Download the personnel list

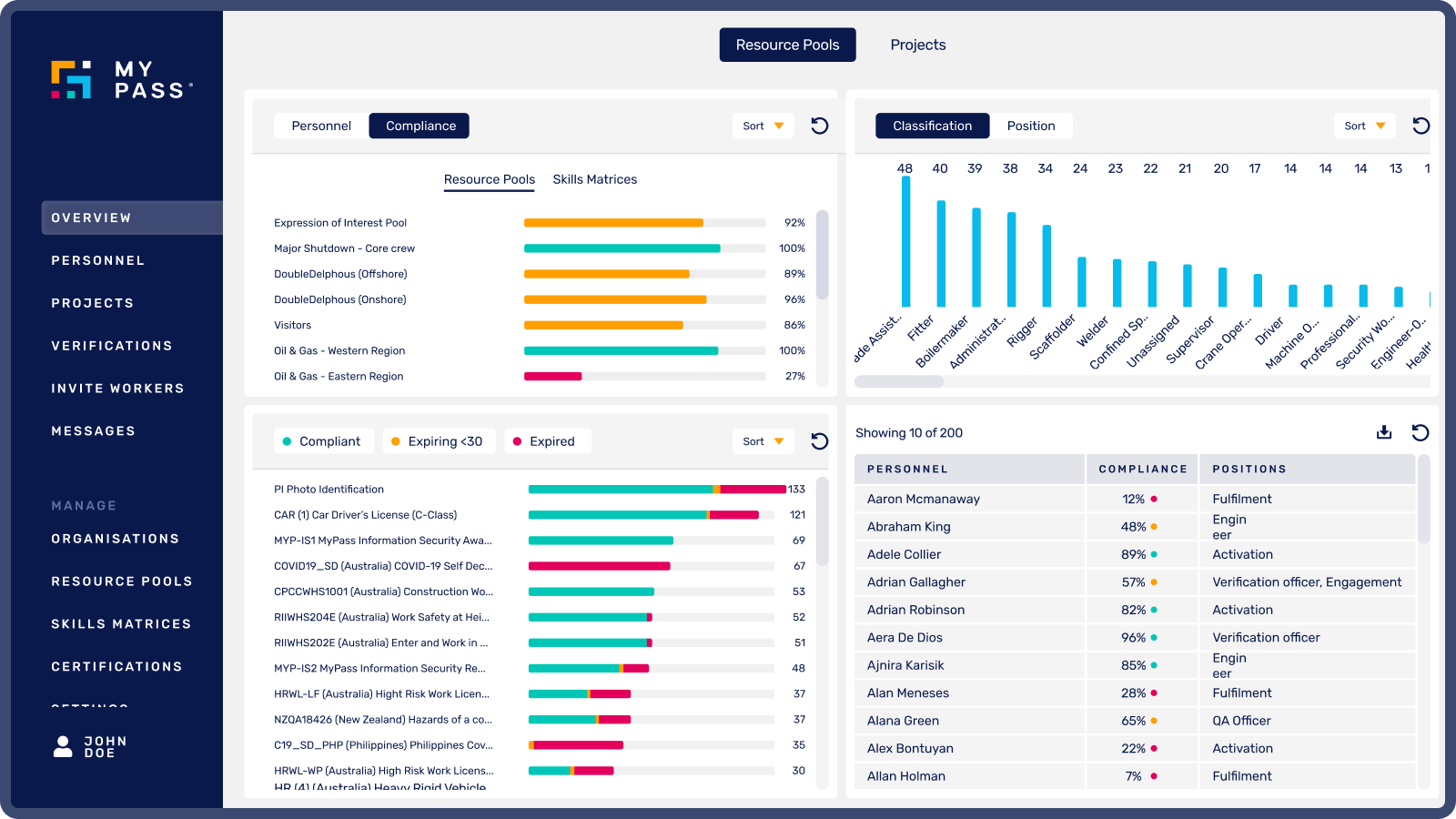pos(1384,433)
